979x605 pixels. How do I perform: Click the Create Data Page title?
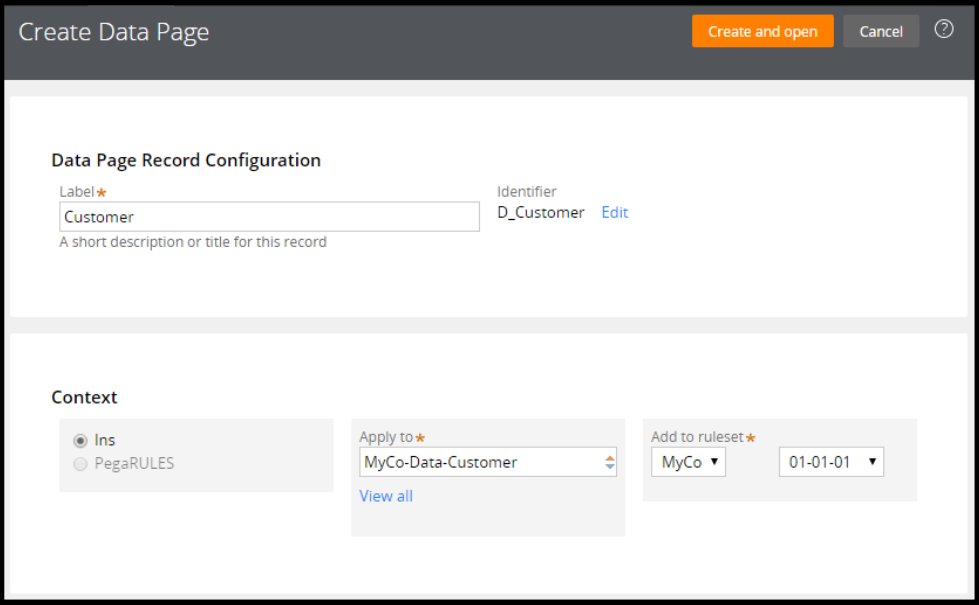click(114, 32)
